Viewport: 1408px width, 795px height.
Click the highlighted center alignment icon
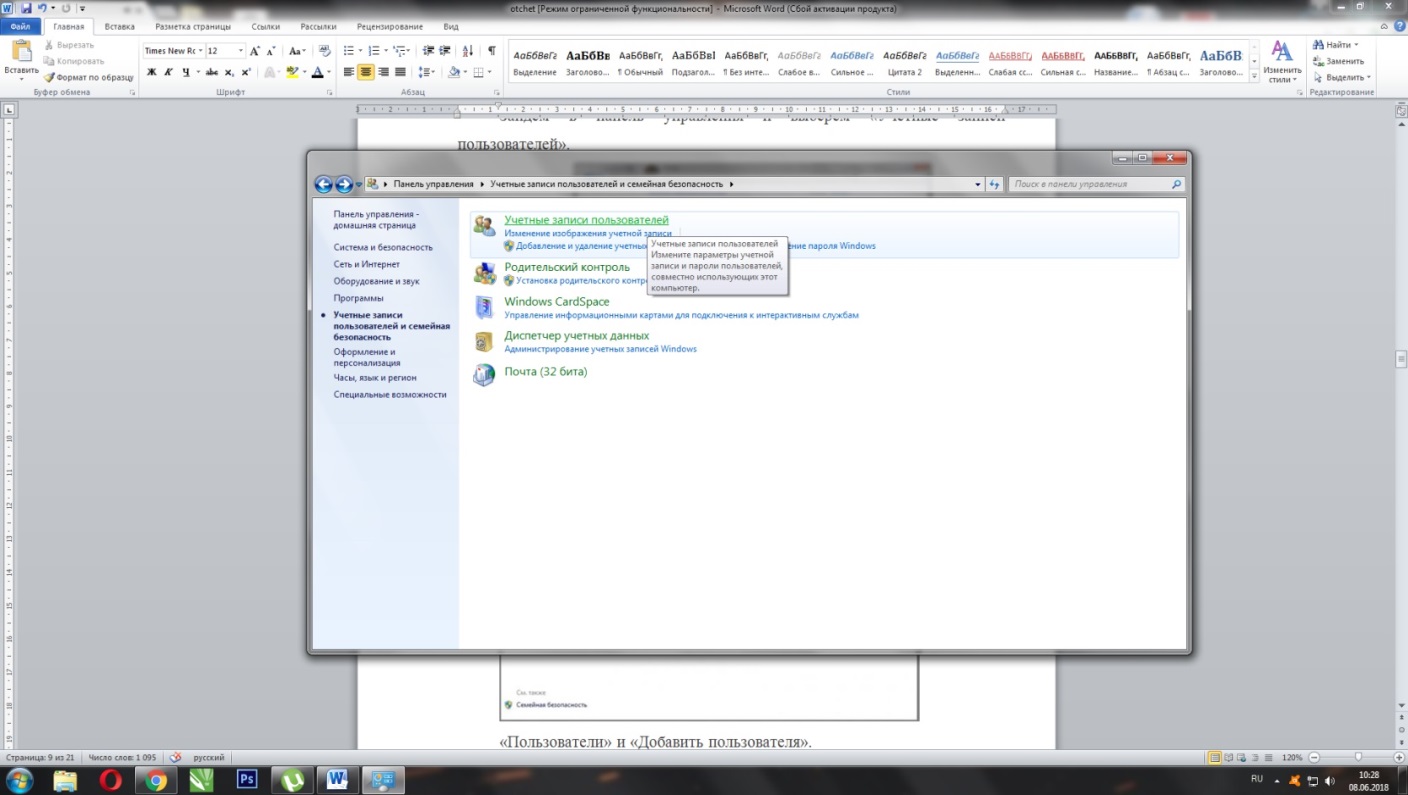[366, 72]
